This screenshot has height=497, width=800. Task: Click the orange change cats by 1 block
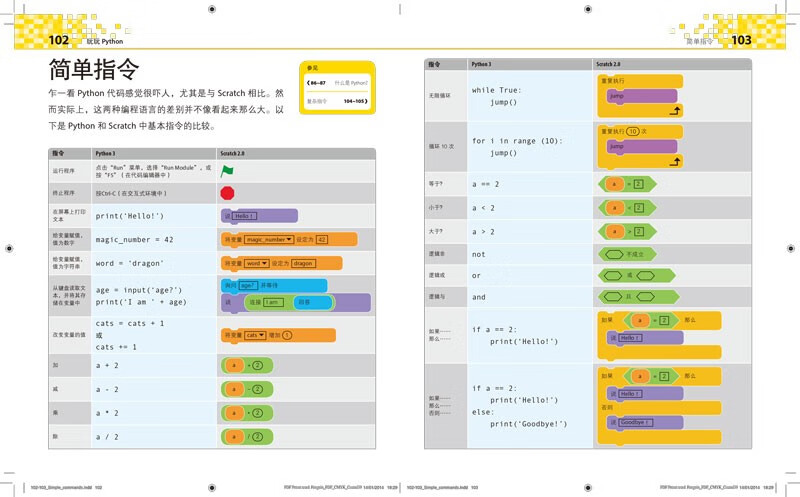click(278, 335)
